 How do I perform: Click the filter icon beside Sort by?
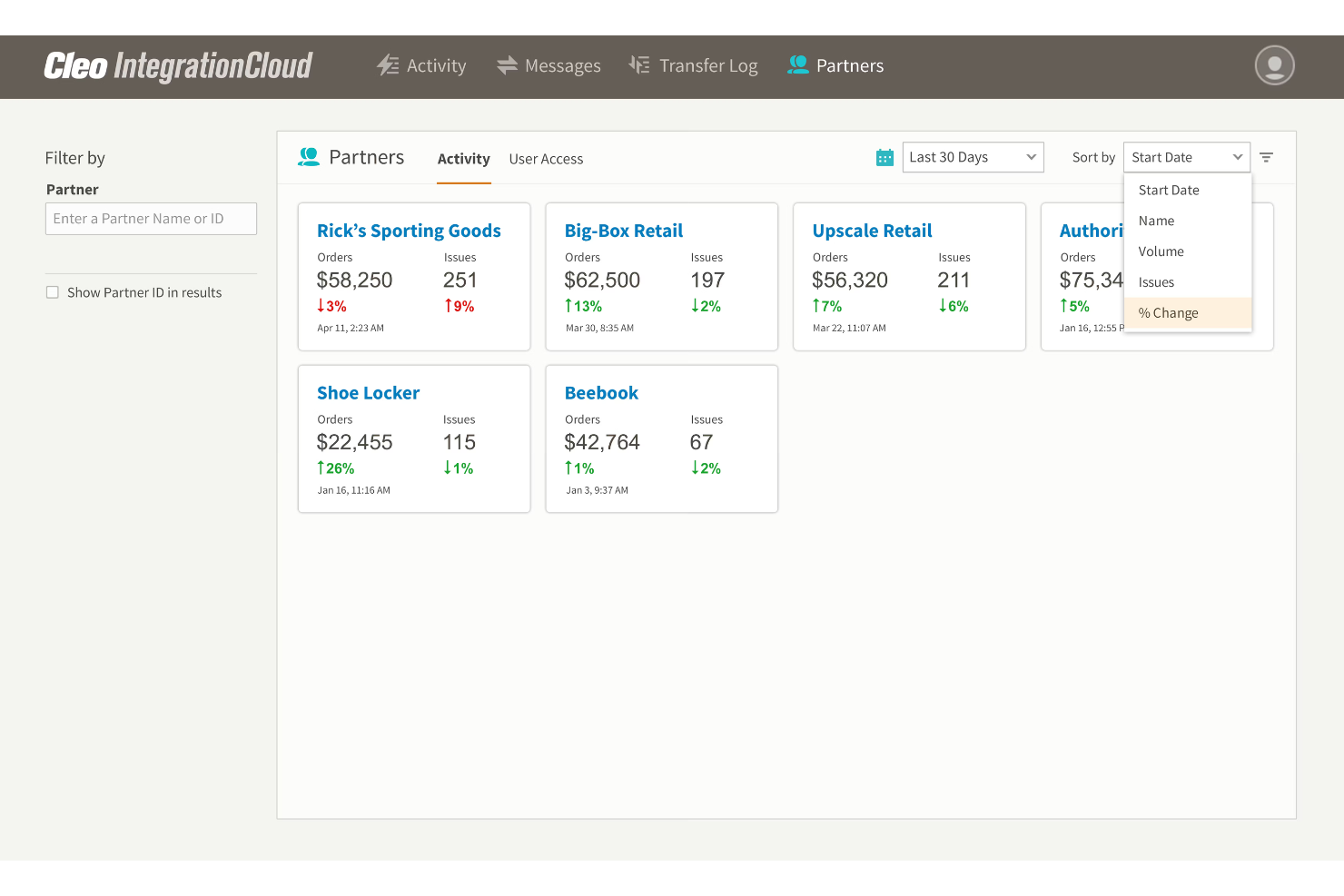pos(1267,156)
